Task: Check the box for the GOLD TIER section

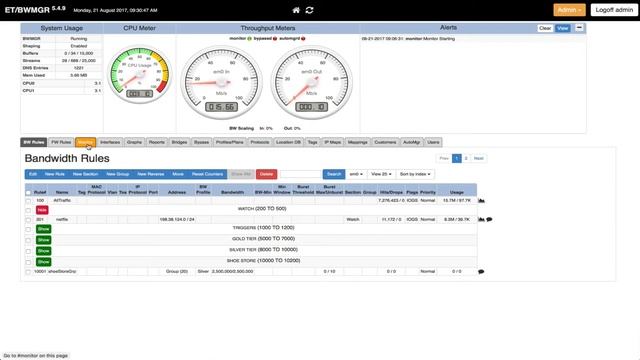Action: [x=28, y=240]
